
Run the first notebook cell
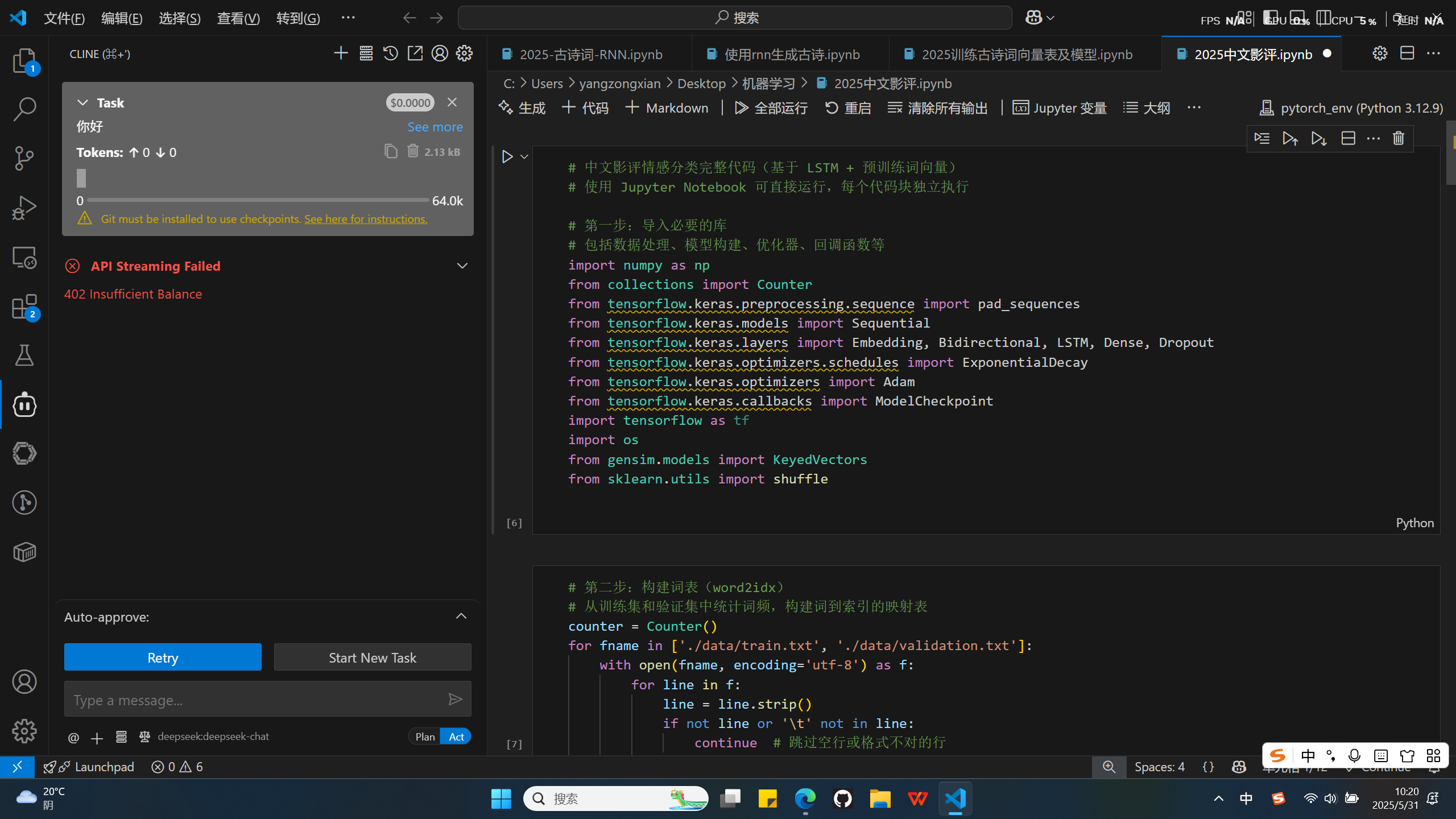[x=507, y=156]
